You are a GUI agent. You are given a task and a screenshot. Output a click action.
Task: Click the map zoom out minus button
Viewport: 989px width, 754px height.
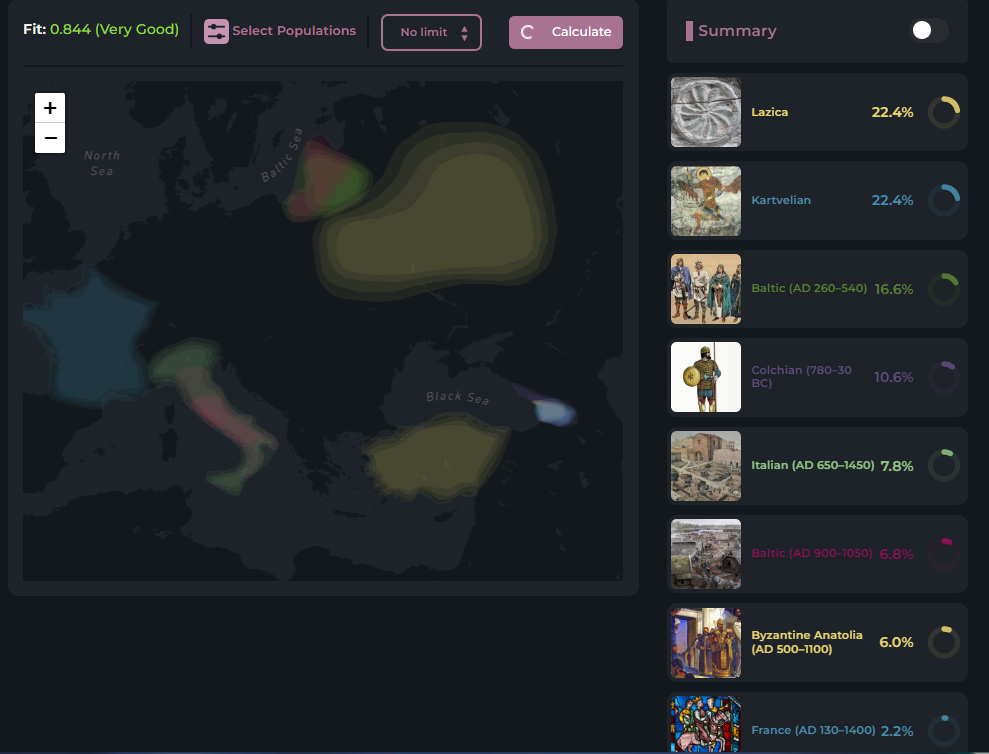[x=50, y=138]
